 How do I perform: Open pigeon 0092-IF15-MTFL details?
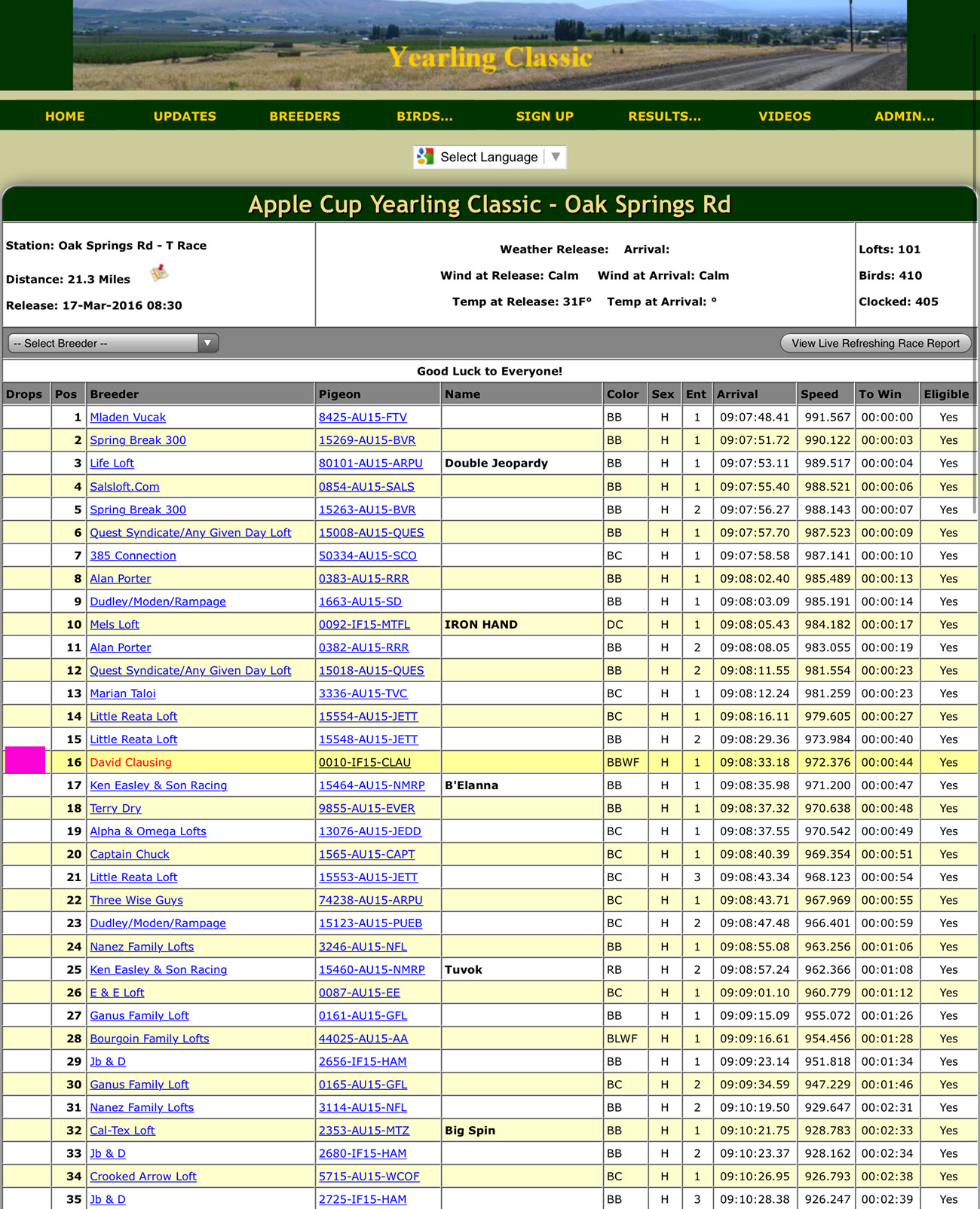click(364, 625)
